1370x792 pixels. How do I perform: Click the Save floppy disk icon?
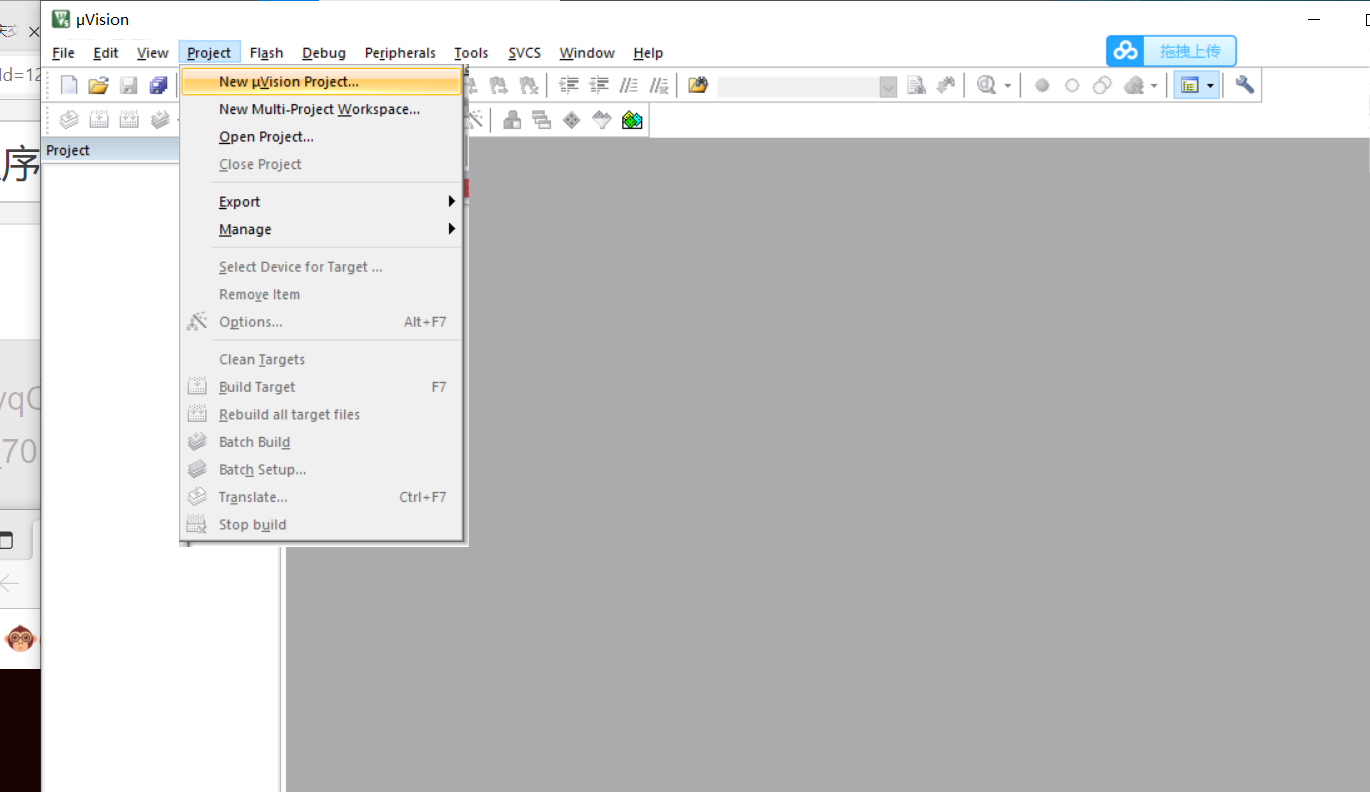point(129,86)
